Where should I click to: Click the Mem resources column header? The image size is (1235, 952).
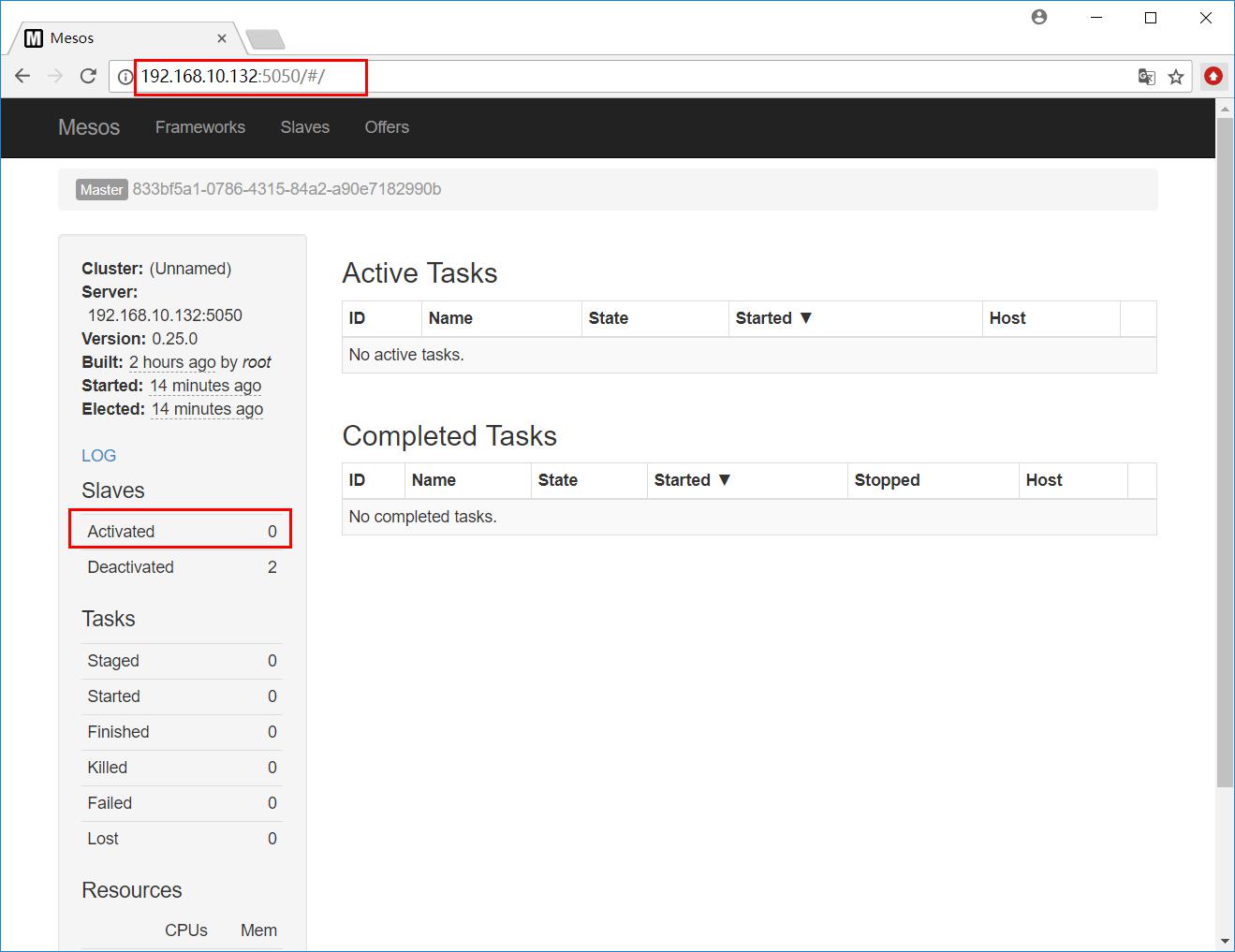[x=258, y=930]
